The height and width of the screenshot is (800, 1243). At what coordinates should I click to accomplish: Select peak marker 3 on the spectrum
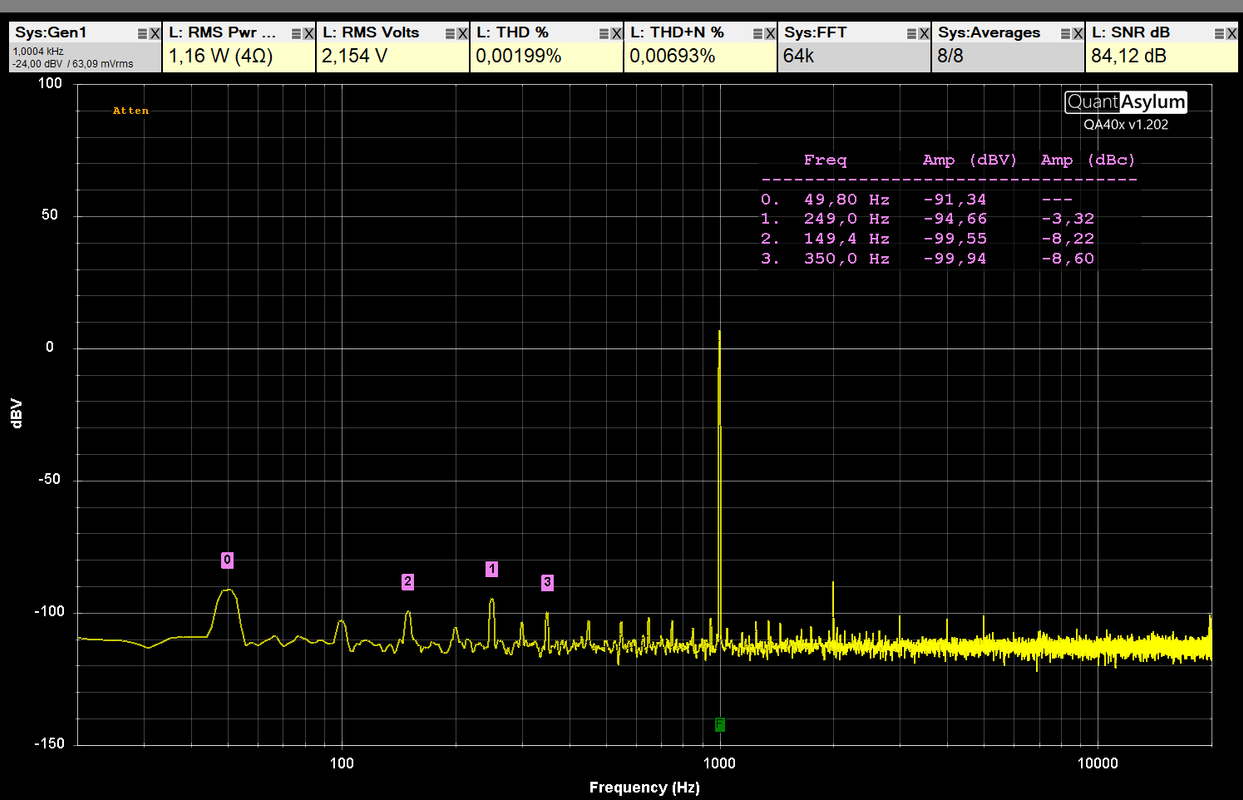[x=547, y=582]
